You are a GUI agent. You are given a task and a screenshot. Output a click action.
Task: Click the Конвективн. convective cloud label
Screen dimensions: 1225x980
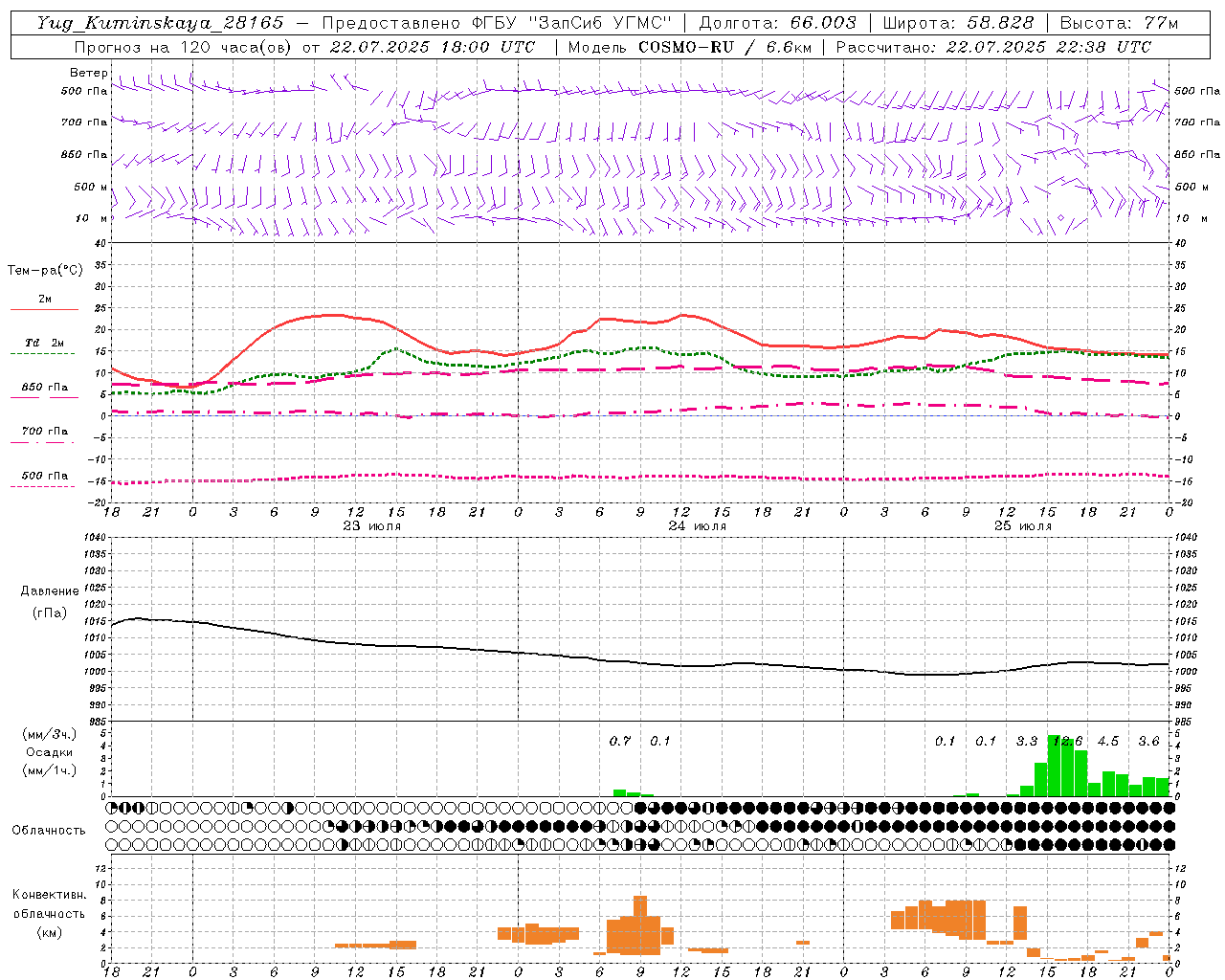coord(49,895)
